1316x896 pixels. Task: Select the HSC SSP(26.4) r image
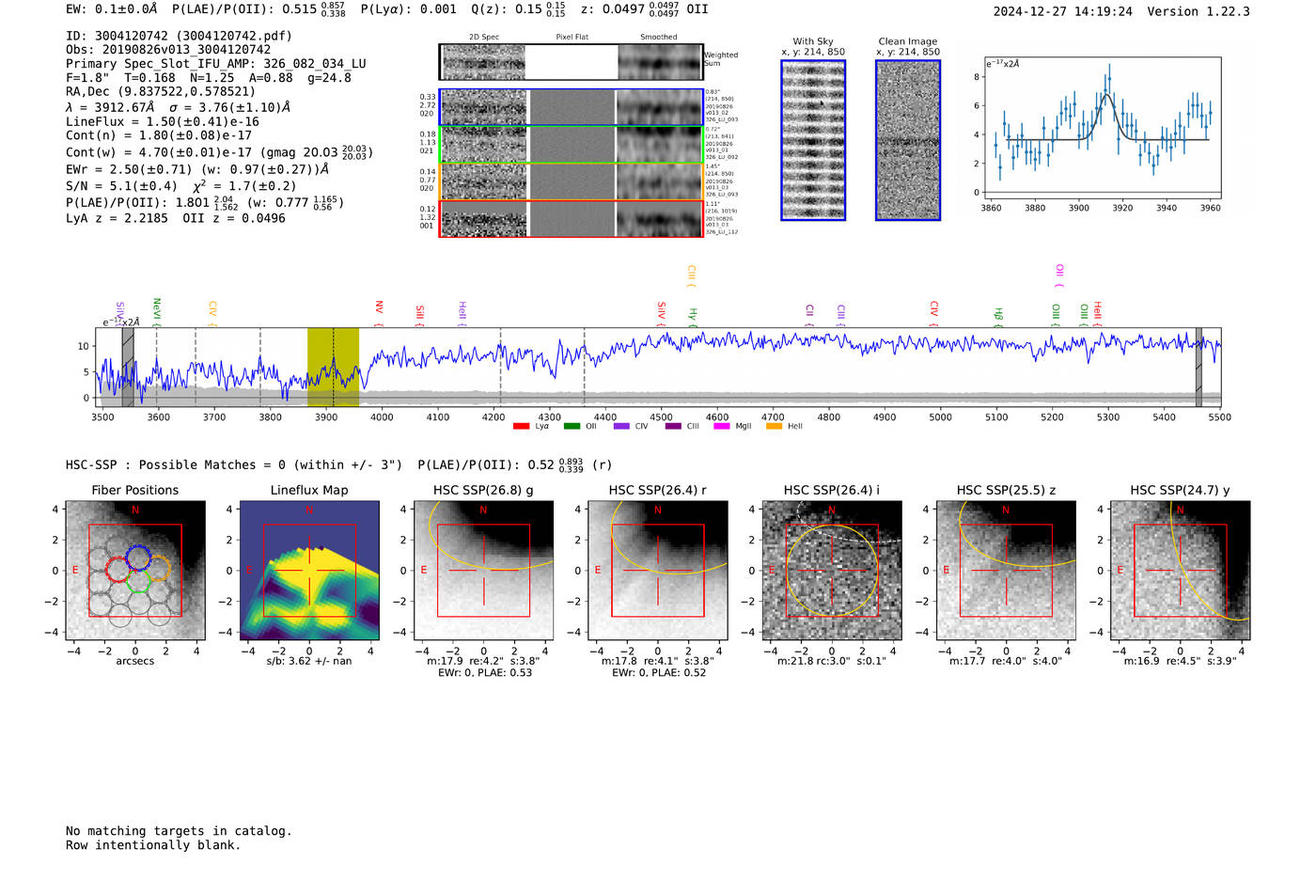coord(658,570)
